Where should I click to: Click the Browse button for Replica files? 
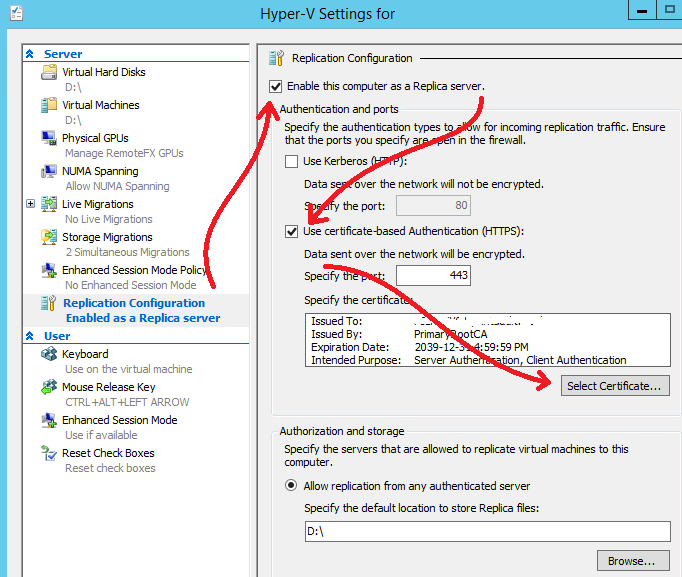pos(632,561)
